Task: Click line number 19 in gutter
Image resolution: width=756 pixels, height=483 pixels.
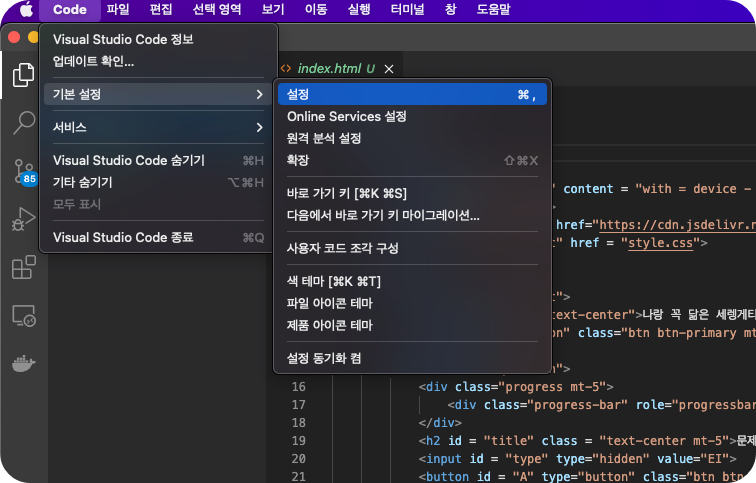Action: pyautogui.click(x=298, y=441)
